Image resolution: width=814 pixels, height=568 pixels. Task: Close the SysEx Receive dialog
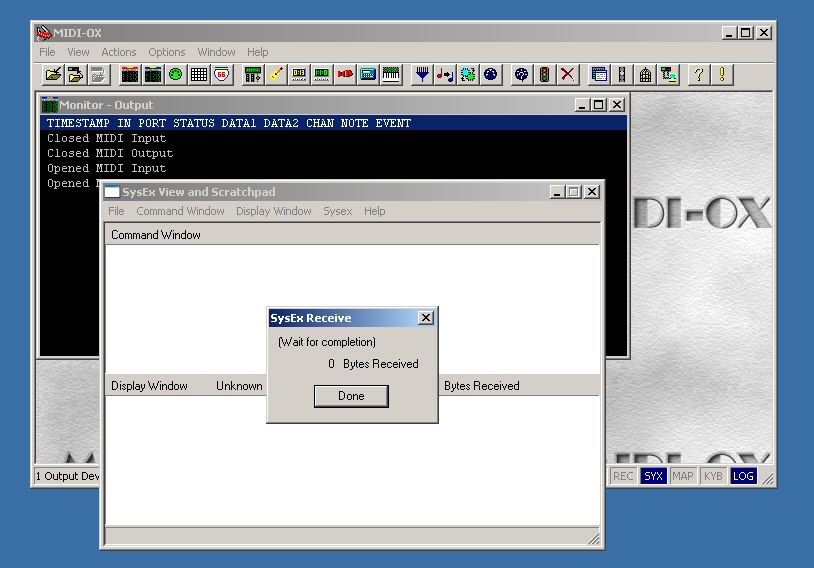pyautogui.click(x=426, y=318)
